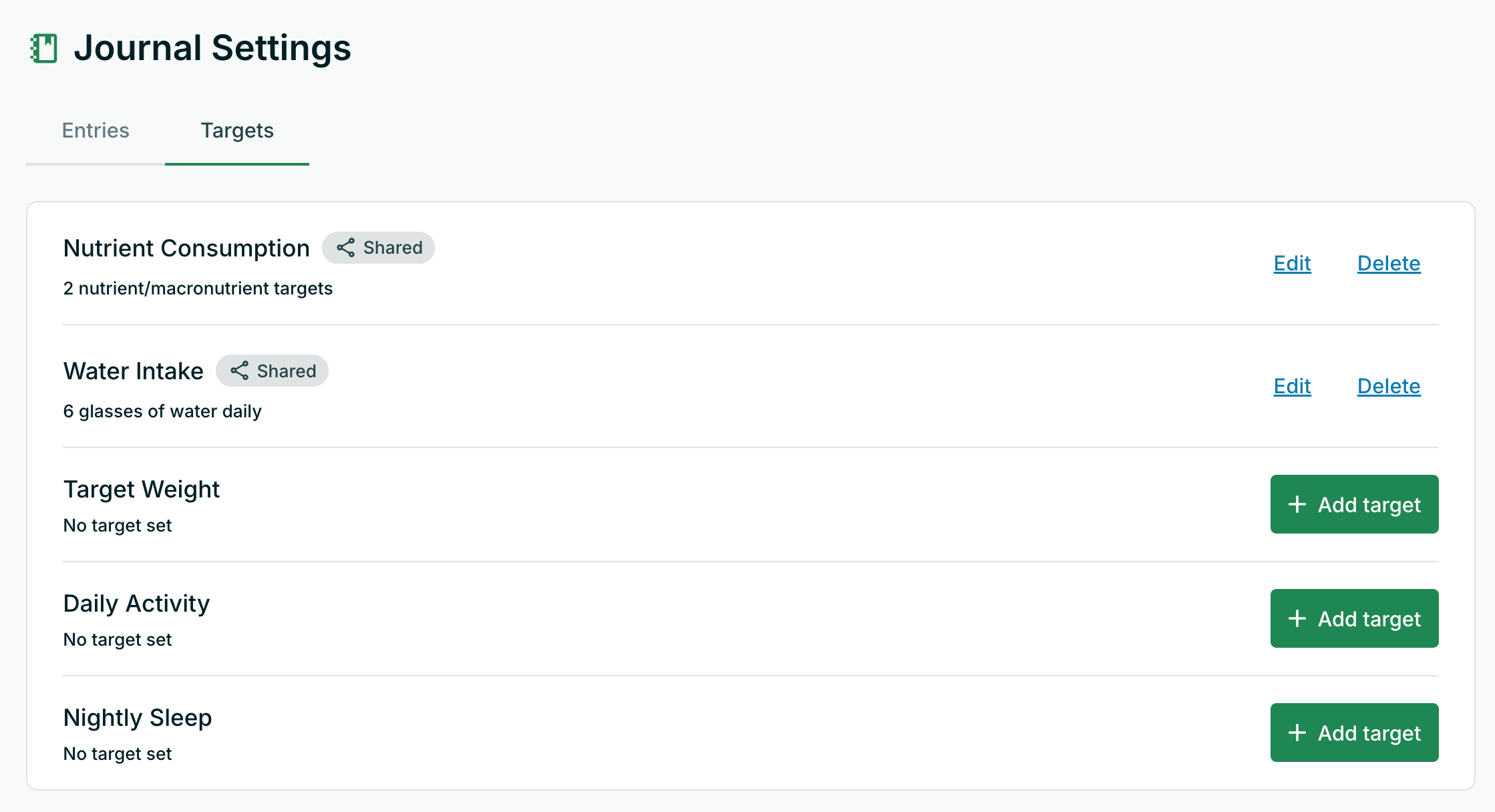Click the '6 glasses of water daily' text
This screenshot has height=812, width=1495.
162,411
